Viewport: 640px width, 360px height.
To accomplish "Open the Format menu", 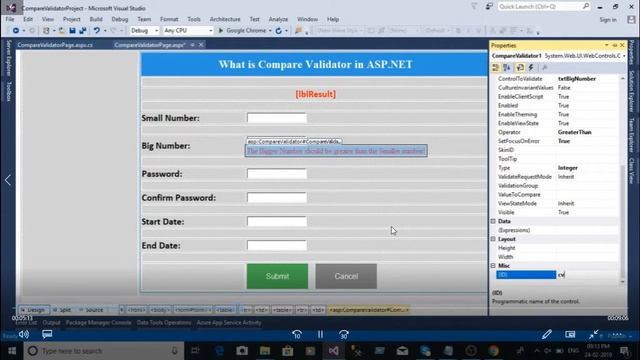I will [x=169, y=19].
